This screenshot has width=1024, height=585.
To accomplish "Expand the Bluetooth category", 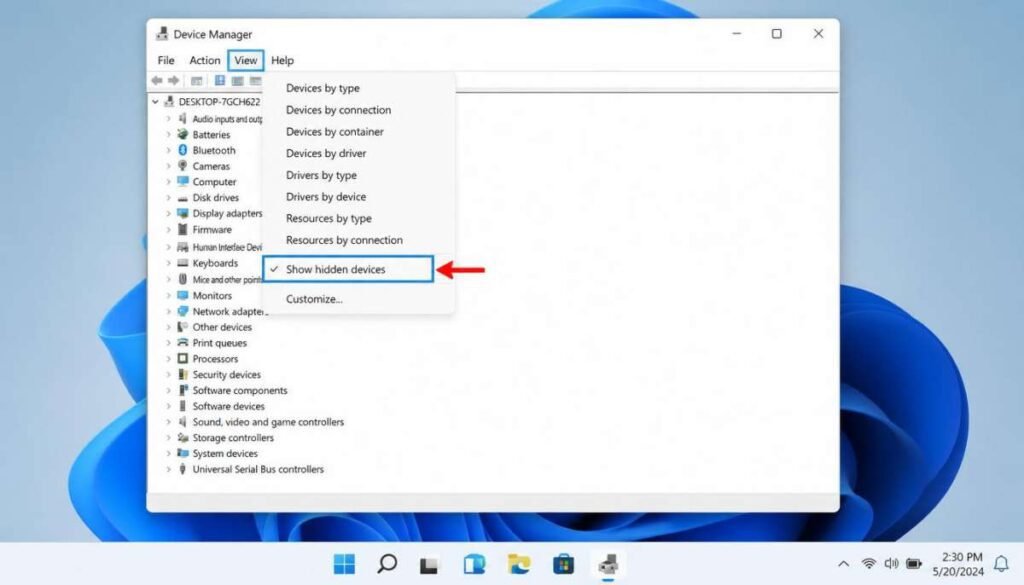I will click(168, 150).
